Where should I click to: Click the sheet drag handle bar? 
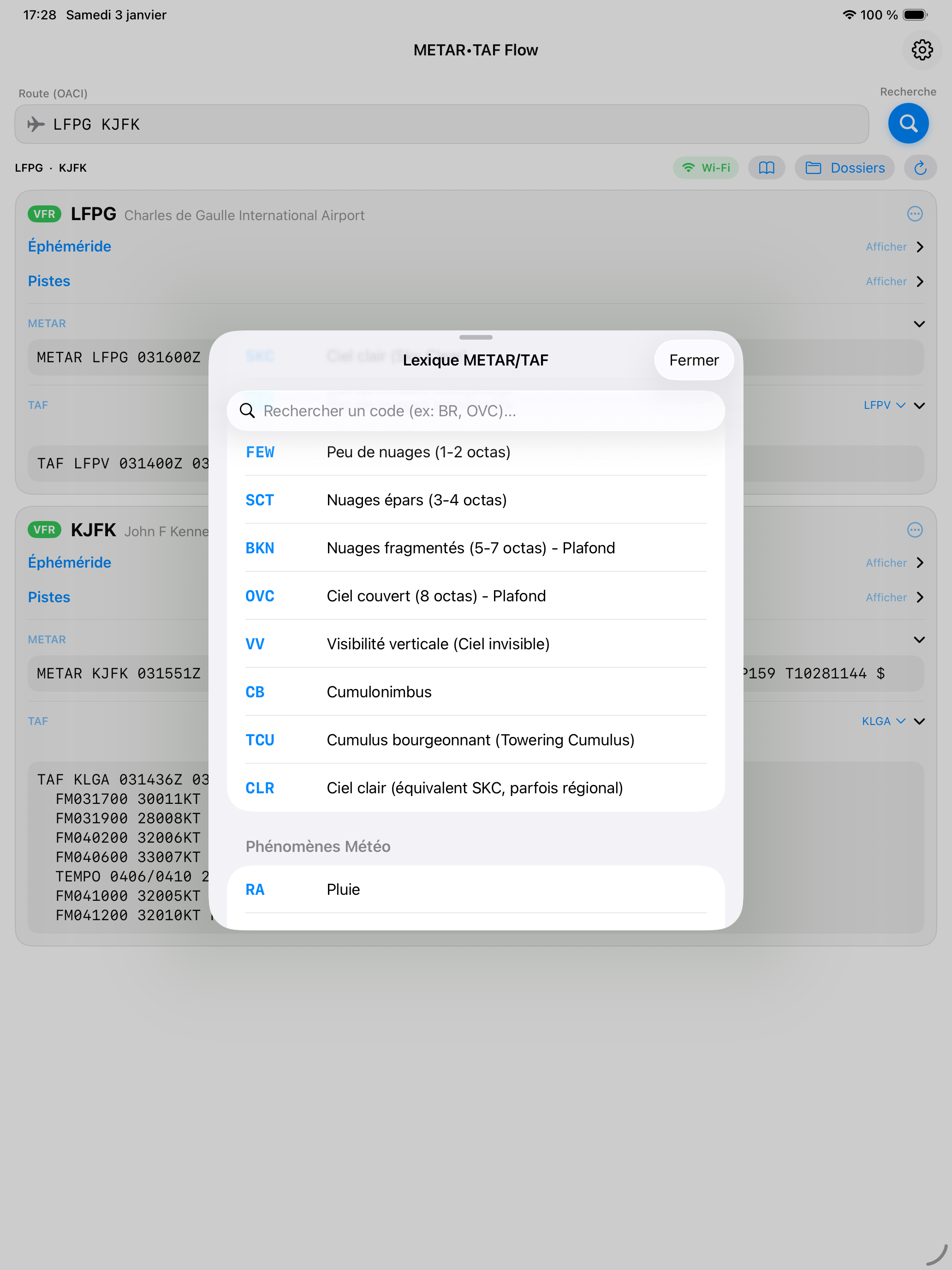pyautogui.click(x=476, y=337)
